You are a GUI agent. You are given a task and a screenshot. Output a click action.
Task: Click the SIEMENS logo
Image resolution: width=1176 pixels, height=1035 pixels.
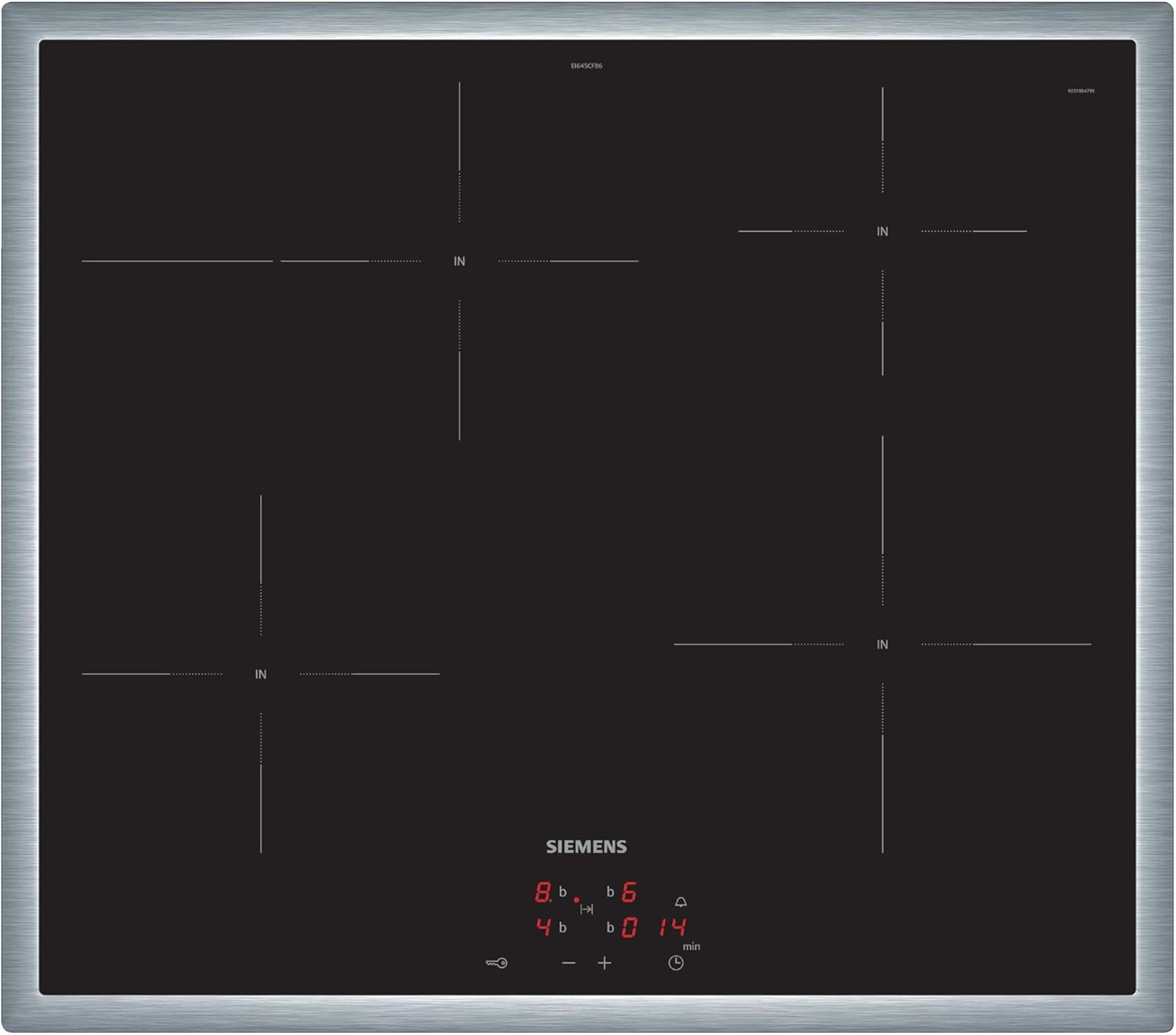(x=586, y=847)
